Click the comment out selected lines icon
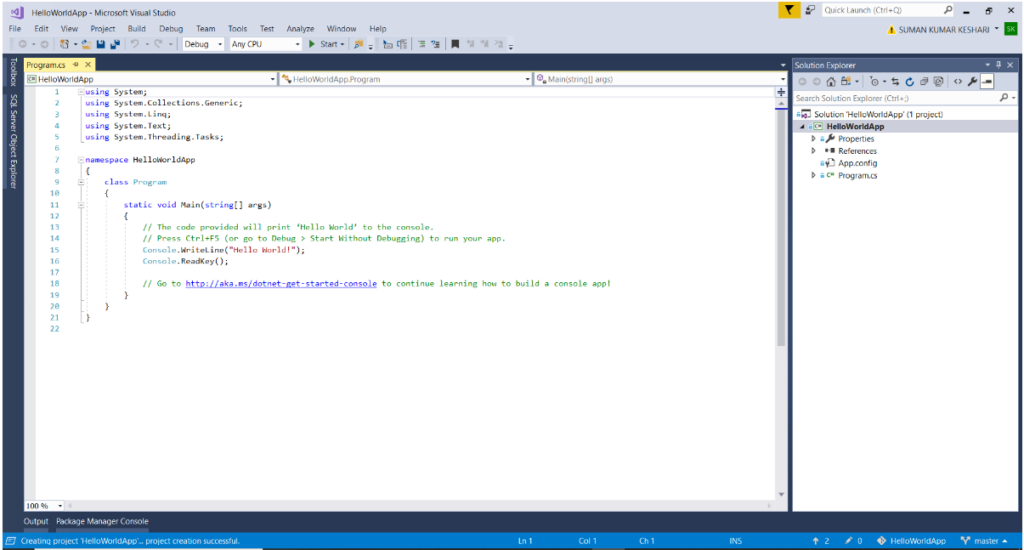The width and height of the screenshot is (1024, 550). (421, 44)
